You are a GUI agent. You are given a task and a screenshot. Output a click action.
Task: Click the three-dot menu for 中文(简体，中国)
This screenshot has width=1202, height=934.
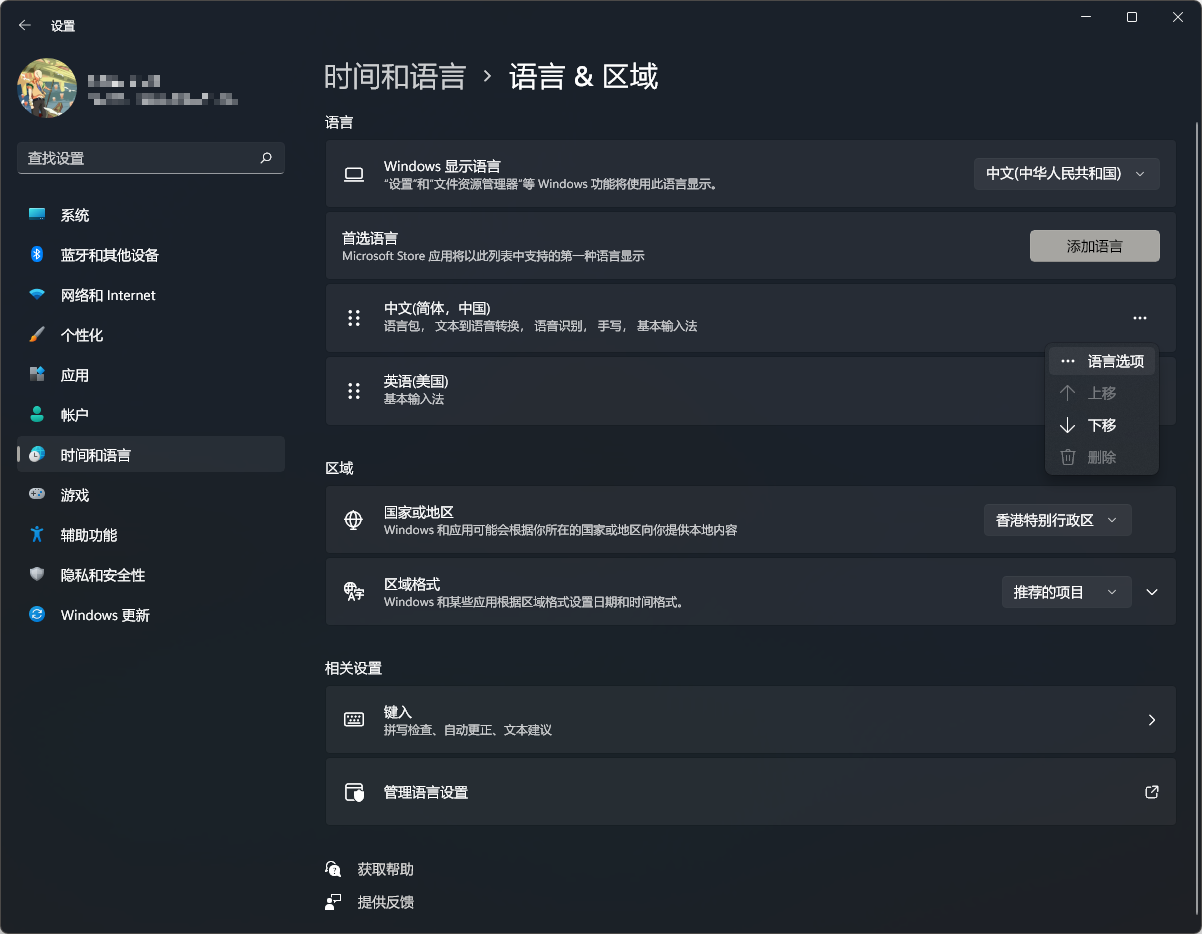[x=1140, y=318]
